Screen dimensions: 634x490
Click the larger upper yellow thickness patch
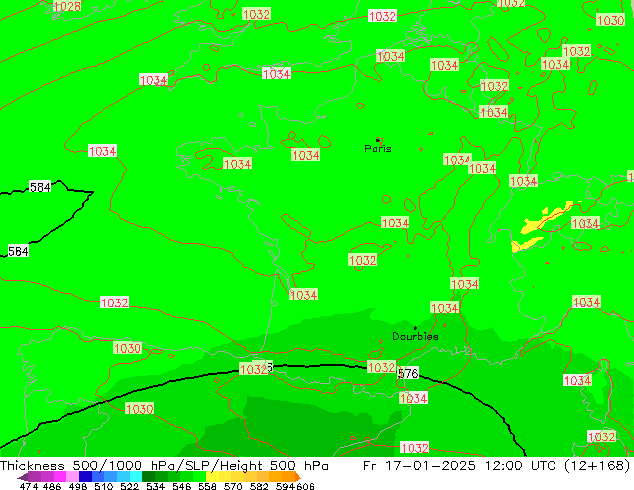tap(544, 220)
